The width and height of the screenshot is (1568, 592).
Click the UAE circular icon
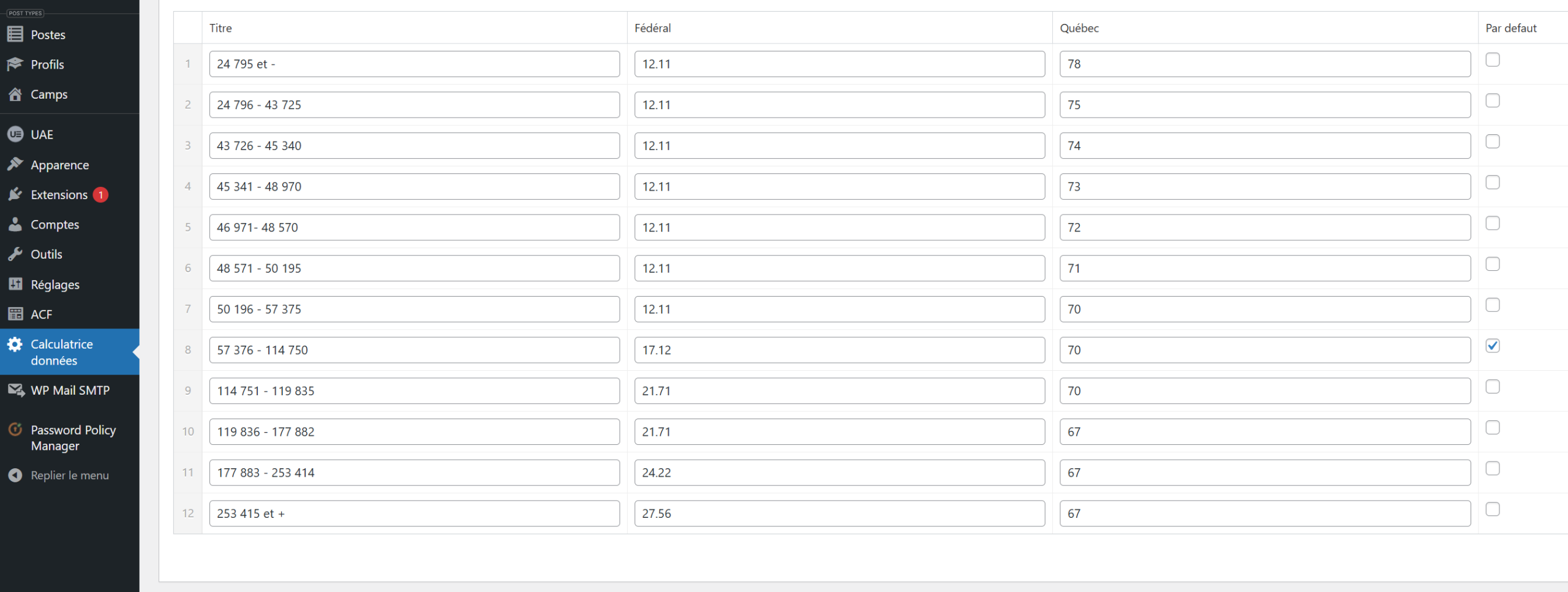[15, 134]
